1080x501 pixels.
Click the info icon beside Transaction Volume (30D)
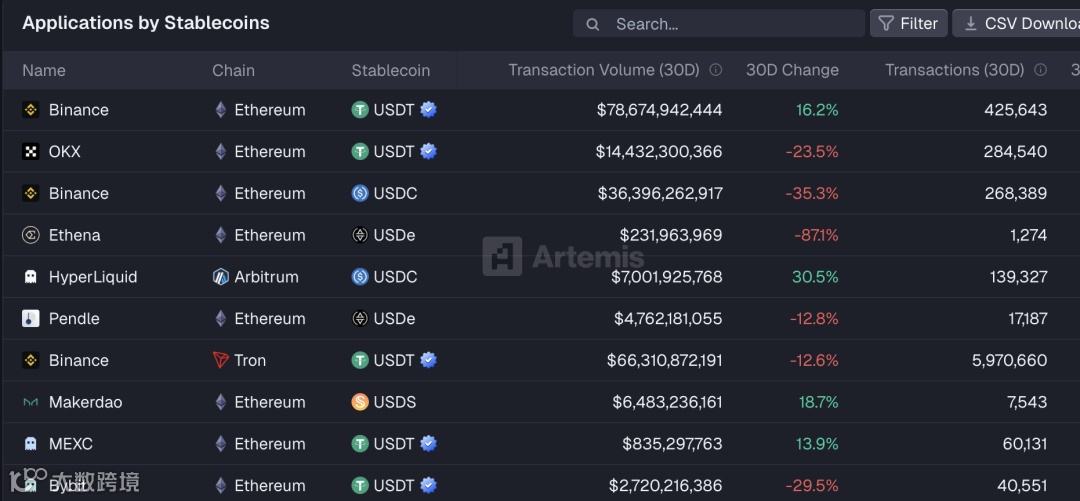tap(716, 70)
